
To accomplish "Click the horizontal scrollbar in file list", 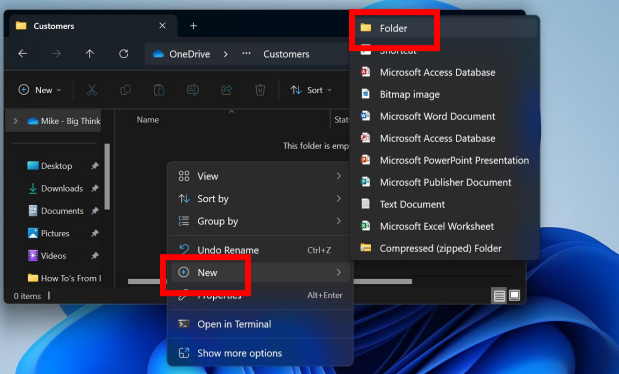I will tap(382, 281).
